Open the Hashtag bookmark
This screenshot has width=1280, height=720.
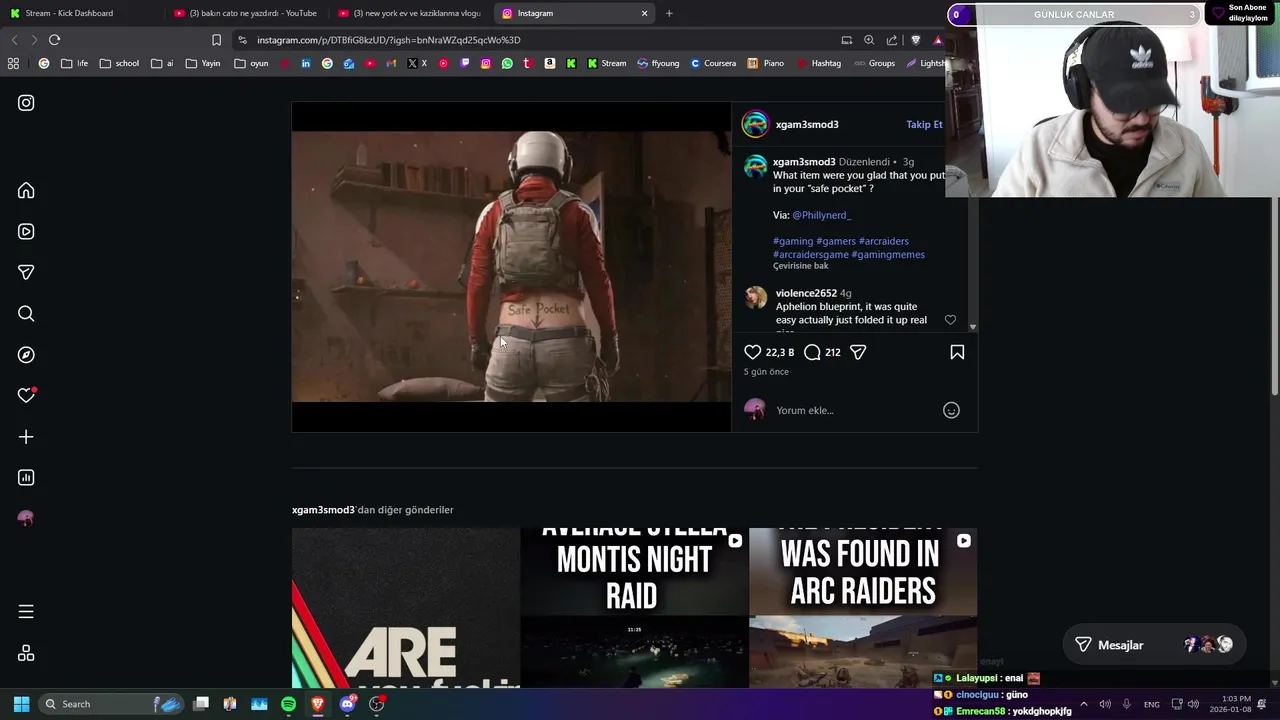[x=819, y=63]
